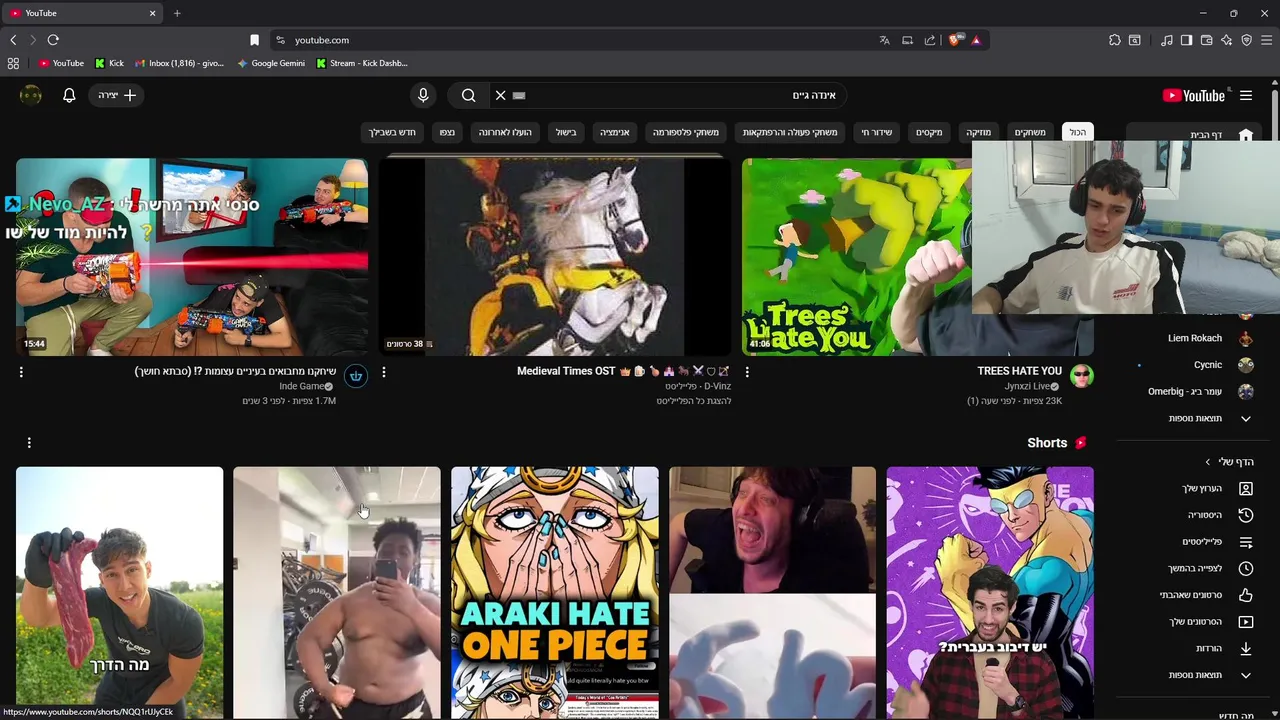This screenshot has height=720, width=1280.
Task: Click the YouTube search magnifier icon
Action: [x=468, y=95]
